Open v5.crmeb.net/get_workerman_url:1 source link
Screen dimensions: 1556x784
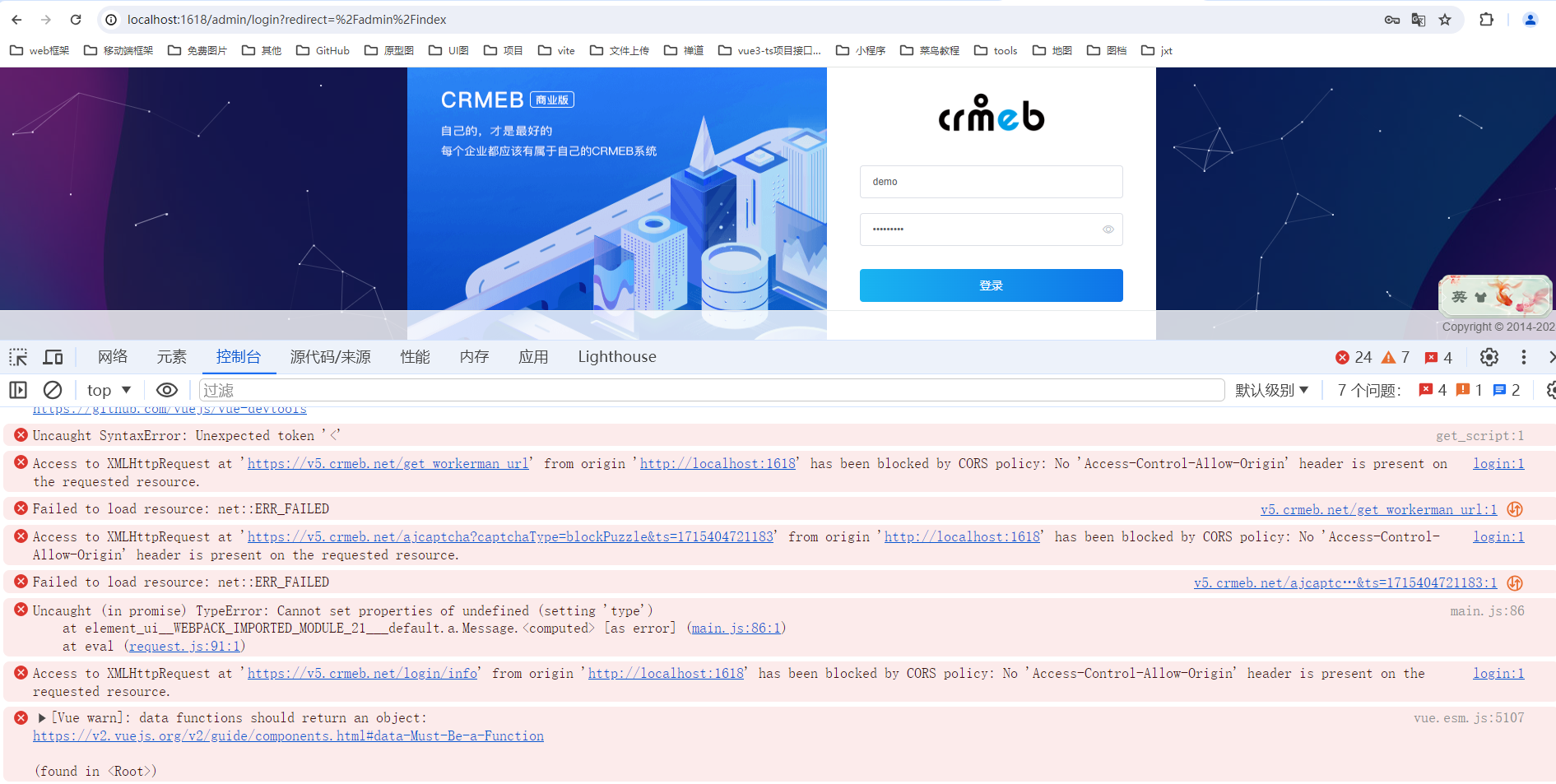tap(1379, 510)
